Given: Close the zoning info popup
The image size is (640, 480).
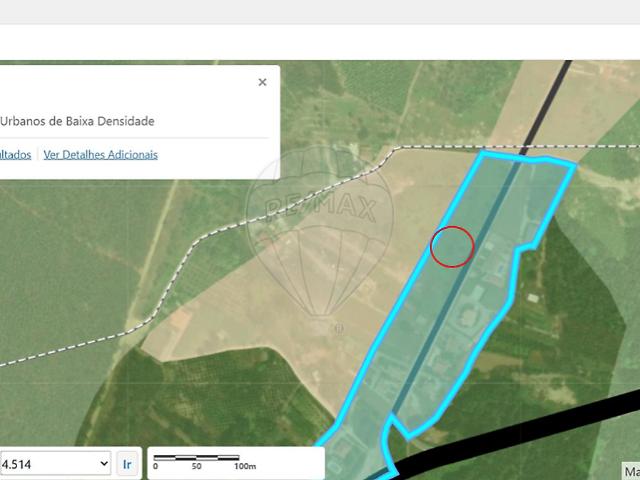Looking at the screenshot, I should (262, 83).
